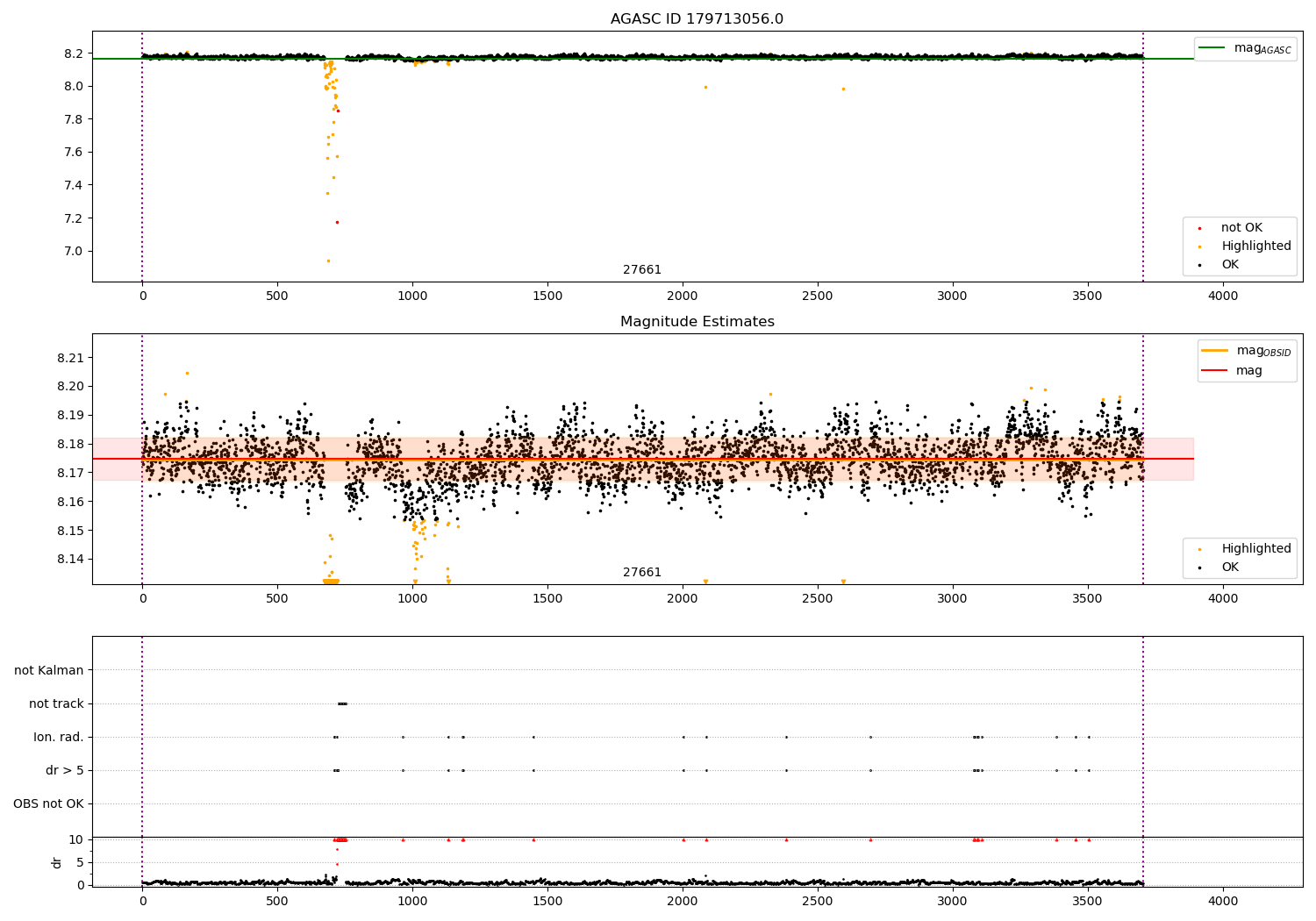
Task: Click the 8.18 y-axis tick label
Action: pos(70,444)
